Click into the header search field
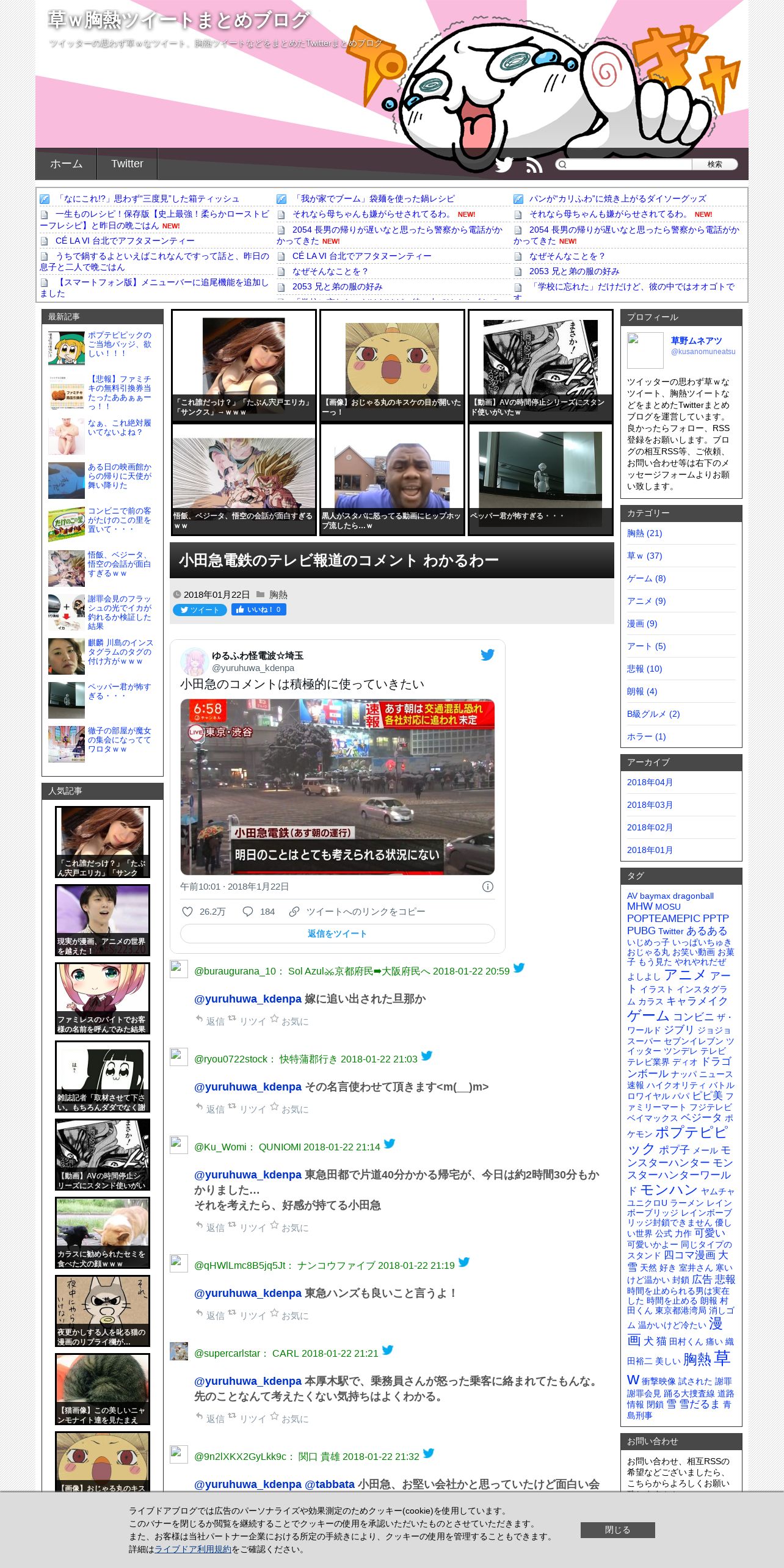Viewport: 784px width, 1568px height. tap(629, 164)
